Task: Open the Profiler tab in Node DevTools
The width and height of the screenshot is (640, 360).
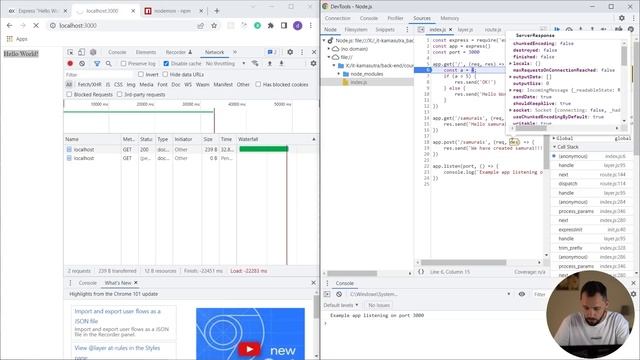Action: (395, 18)
